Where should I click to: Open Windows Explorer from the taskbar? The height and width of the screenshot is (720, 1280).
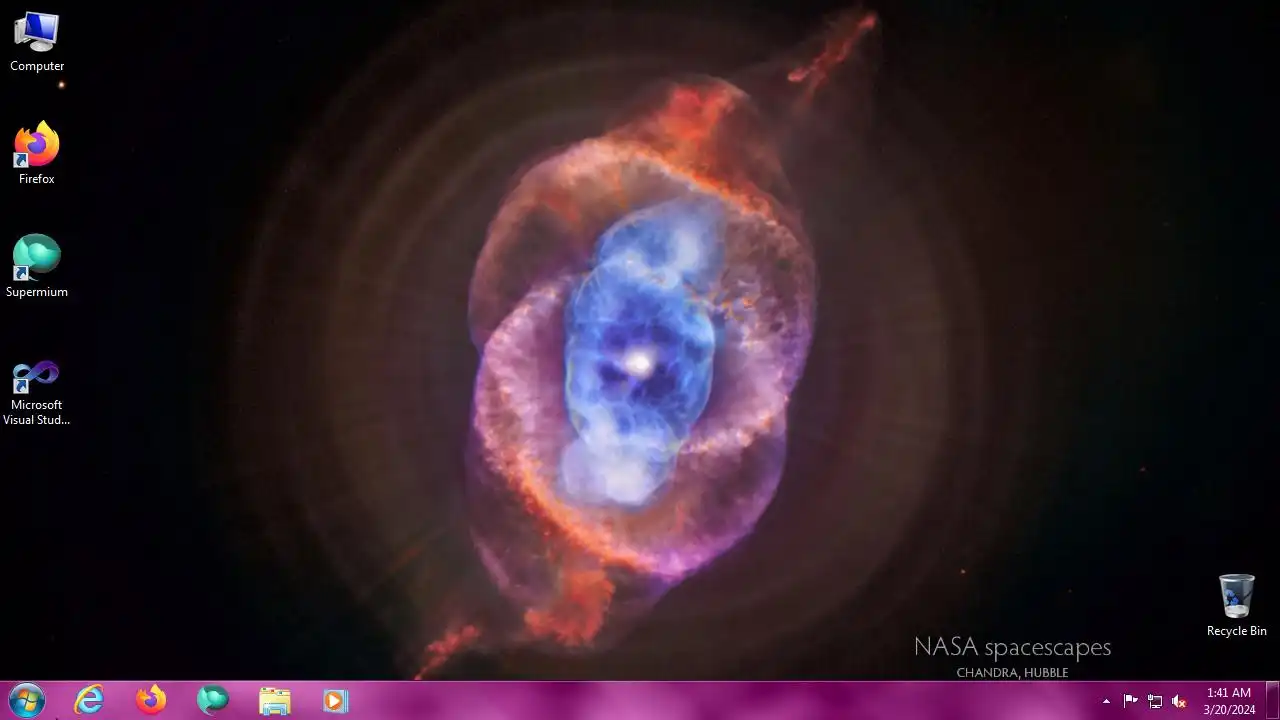click(274, 700)
